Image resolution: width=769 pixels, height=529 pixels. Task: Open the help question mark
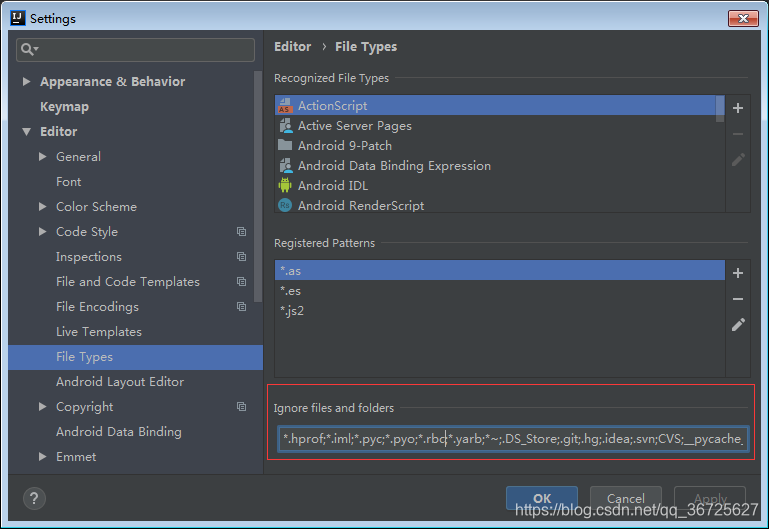point(34,499)
